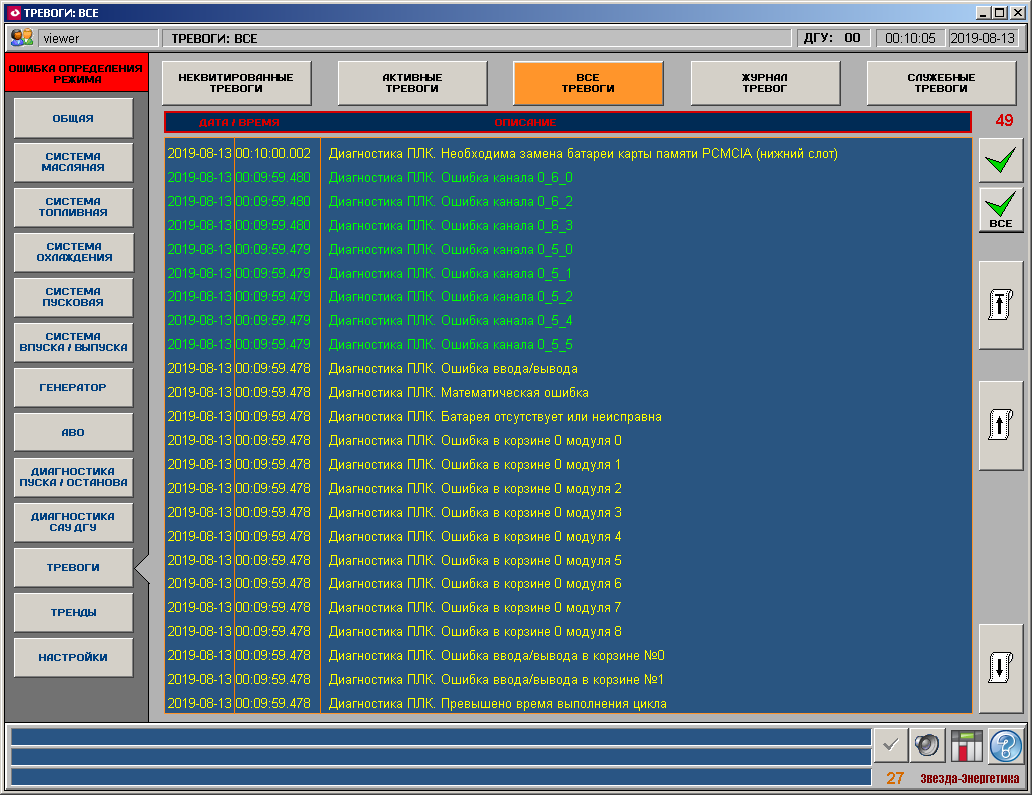The width and height of the screenshot is (1032, 795).
Task: Open ДИАГНОСТИКА ПУСКА / ОСТАНОВА screen
Action: 73,477
